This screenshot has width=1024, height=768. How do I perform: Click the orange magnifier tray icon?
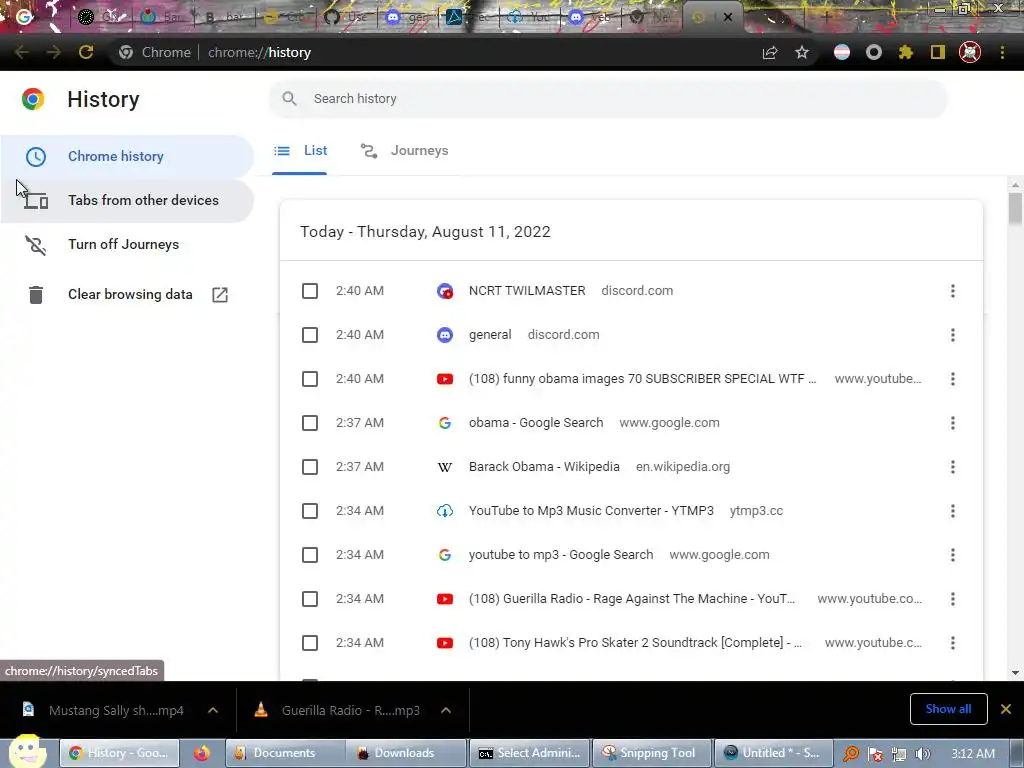(x=851, y=754)
